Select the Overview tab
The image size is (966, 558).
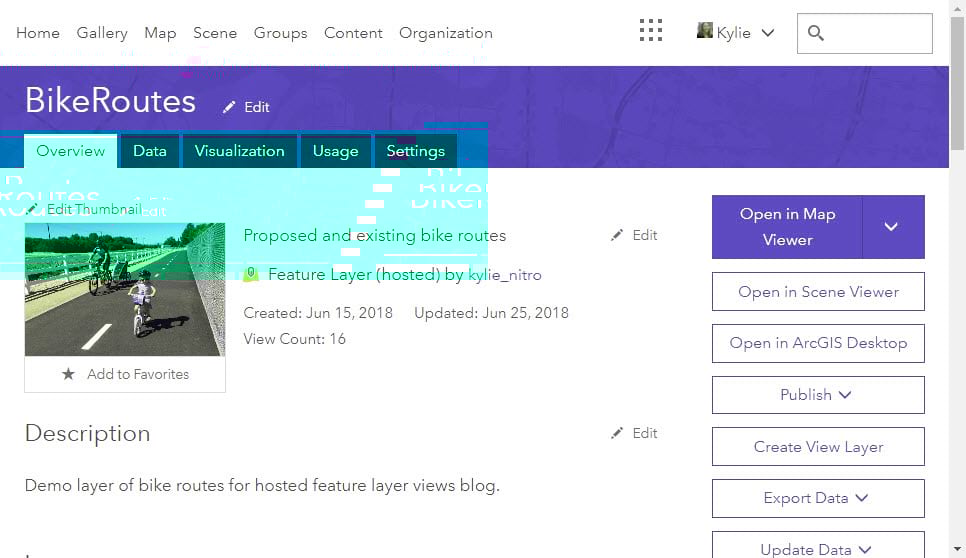pyautogui.click(x=70, y=151)
